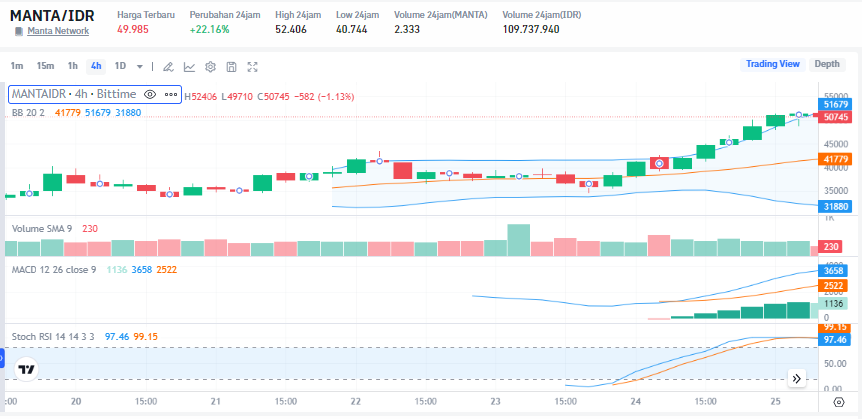Click the +22.16% 24-hour change value
The width and height of the screenshot is (862, 419).
tap(209, 29)
